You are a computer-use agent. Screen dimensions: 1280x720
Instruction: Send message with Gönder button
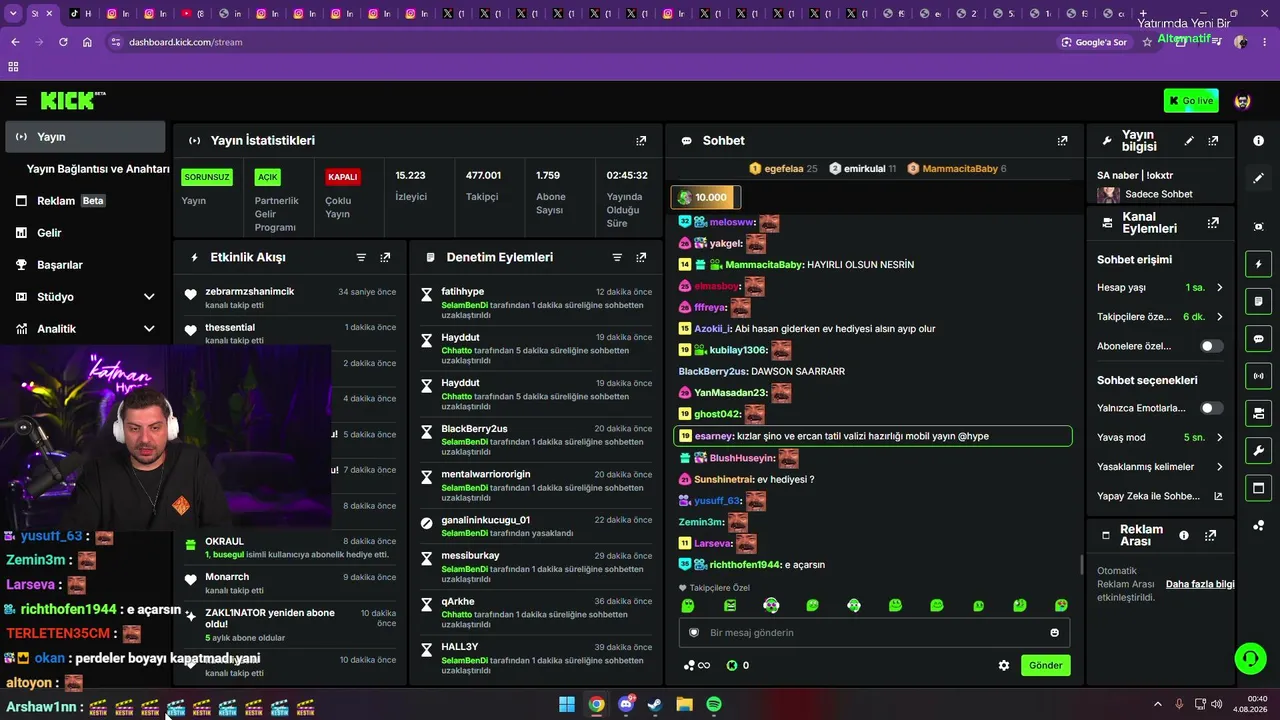(1045, 665)
